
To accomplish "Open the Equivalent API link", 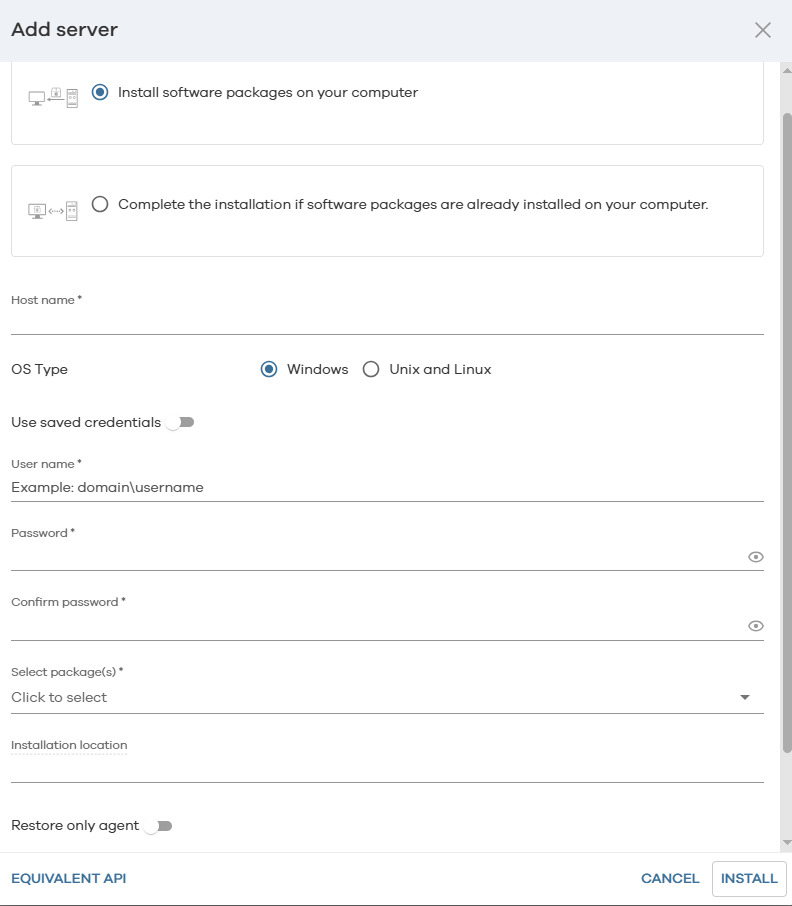I will 69,878.
